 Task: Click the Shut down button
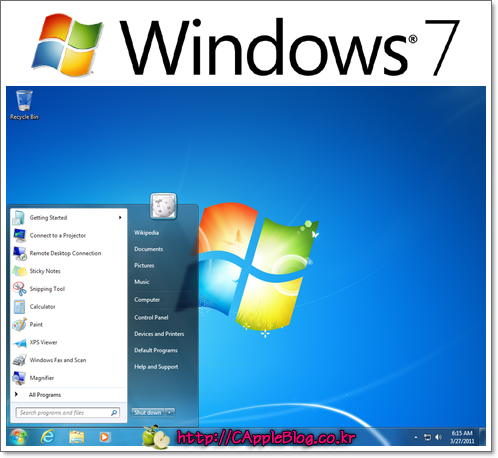(x=148, y=413)
